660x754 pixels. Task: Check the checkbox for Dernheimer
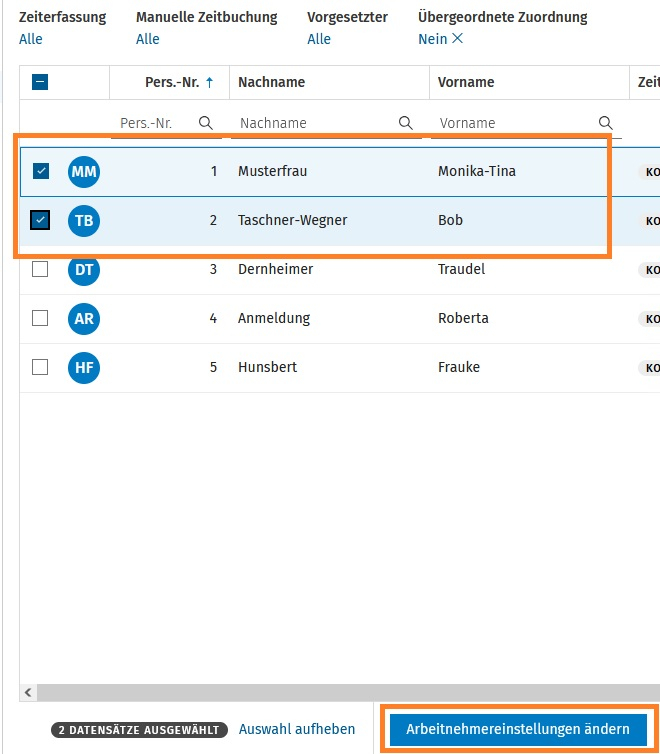pyautogui.click(x=40, y=269)
